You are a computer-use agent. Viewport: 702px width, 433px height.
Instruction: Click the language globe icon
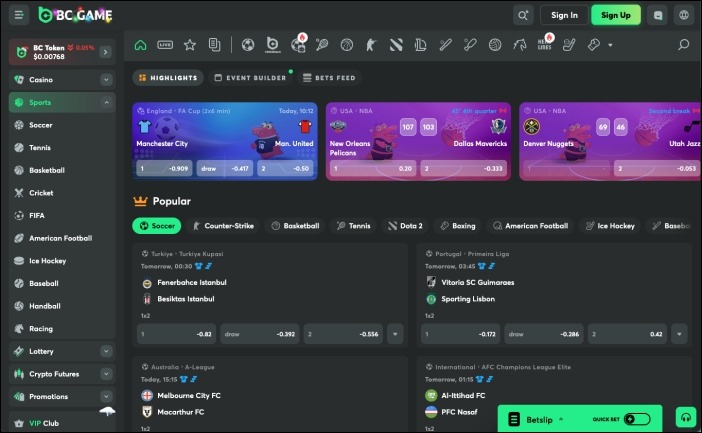click(683, 15)
